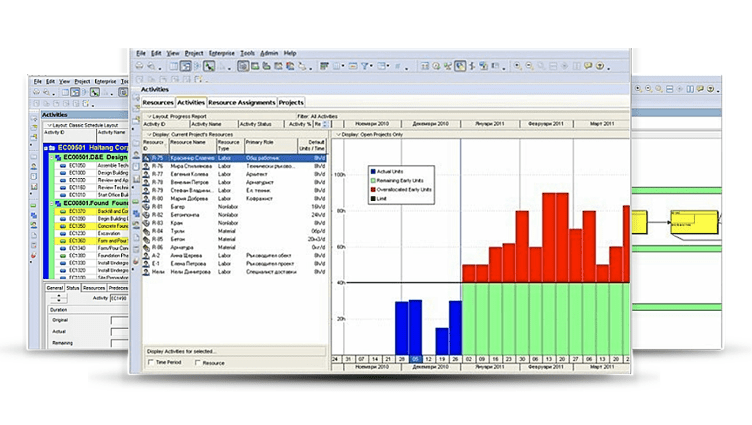Click the material icon next to R-84

point(146,232)
